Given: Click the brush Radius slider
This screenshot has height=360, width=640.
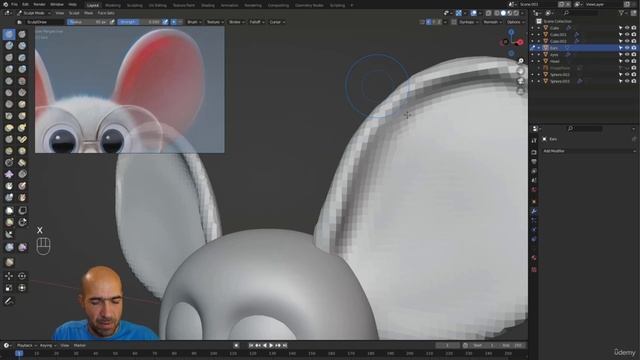Looking at the screenshot, I should pos(88,22).
